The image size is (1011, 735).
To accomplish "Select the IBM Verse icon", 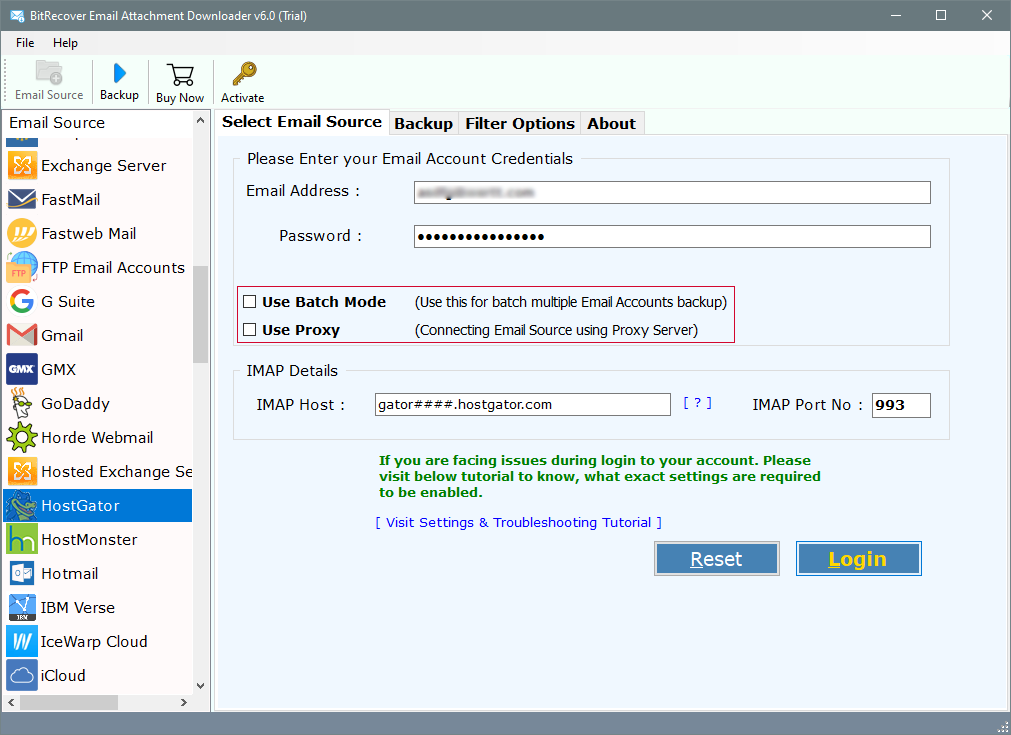I will coord(22,607).
